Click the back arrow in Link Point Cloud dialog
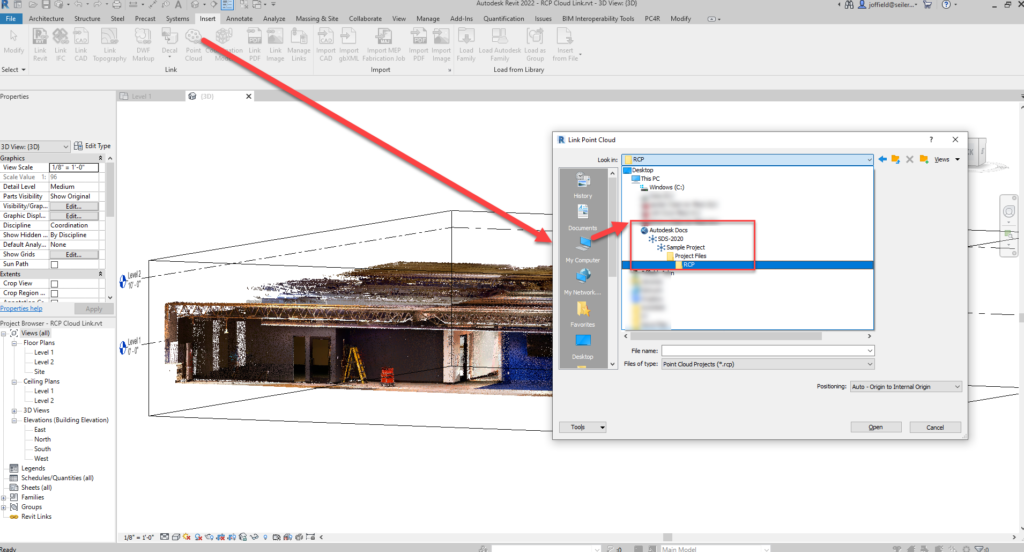The height and width of the screenshot is (552, 1024). coord(883,159)
